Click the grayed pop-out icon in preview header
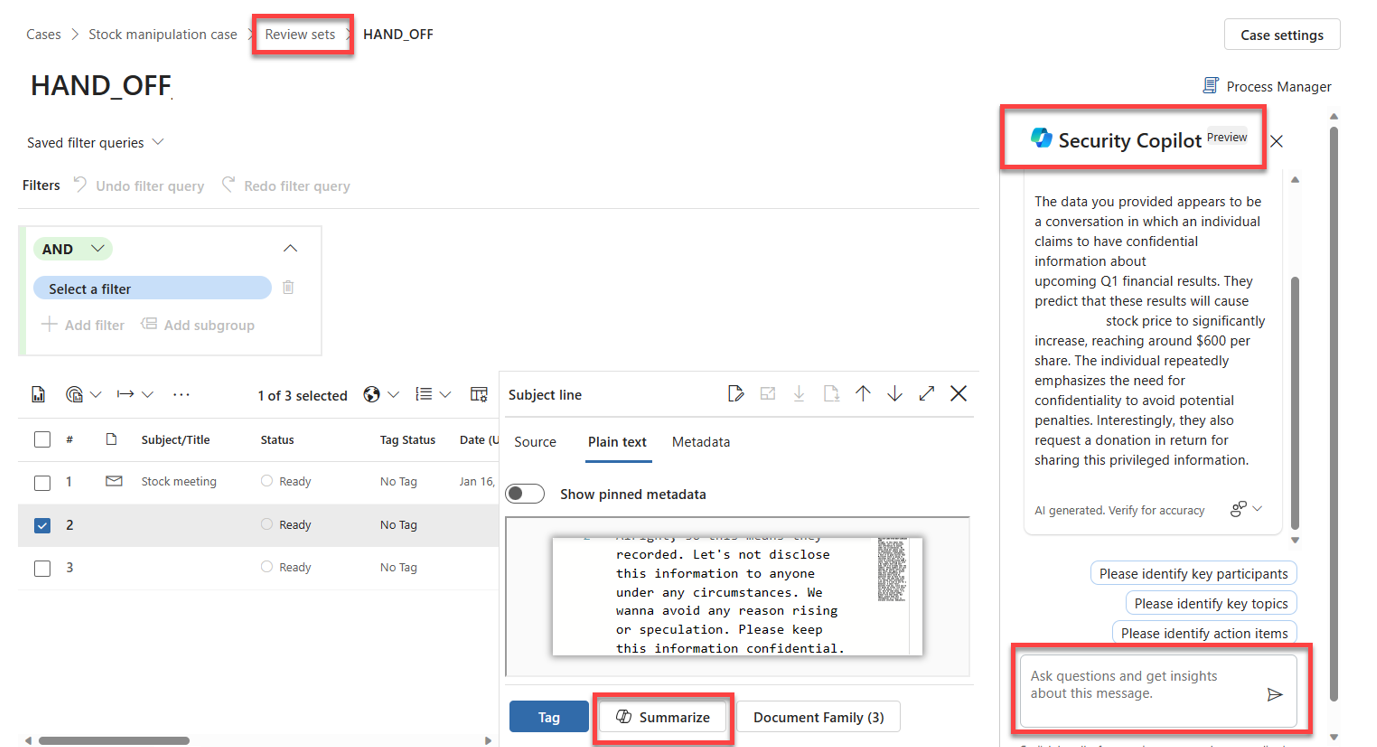 768,394
